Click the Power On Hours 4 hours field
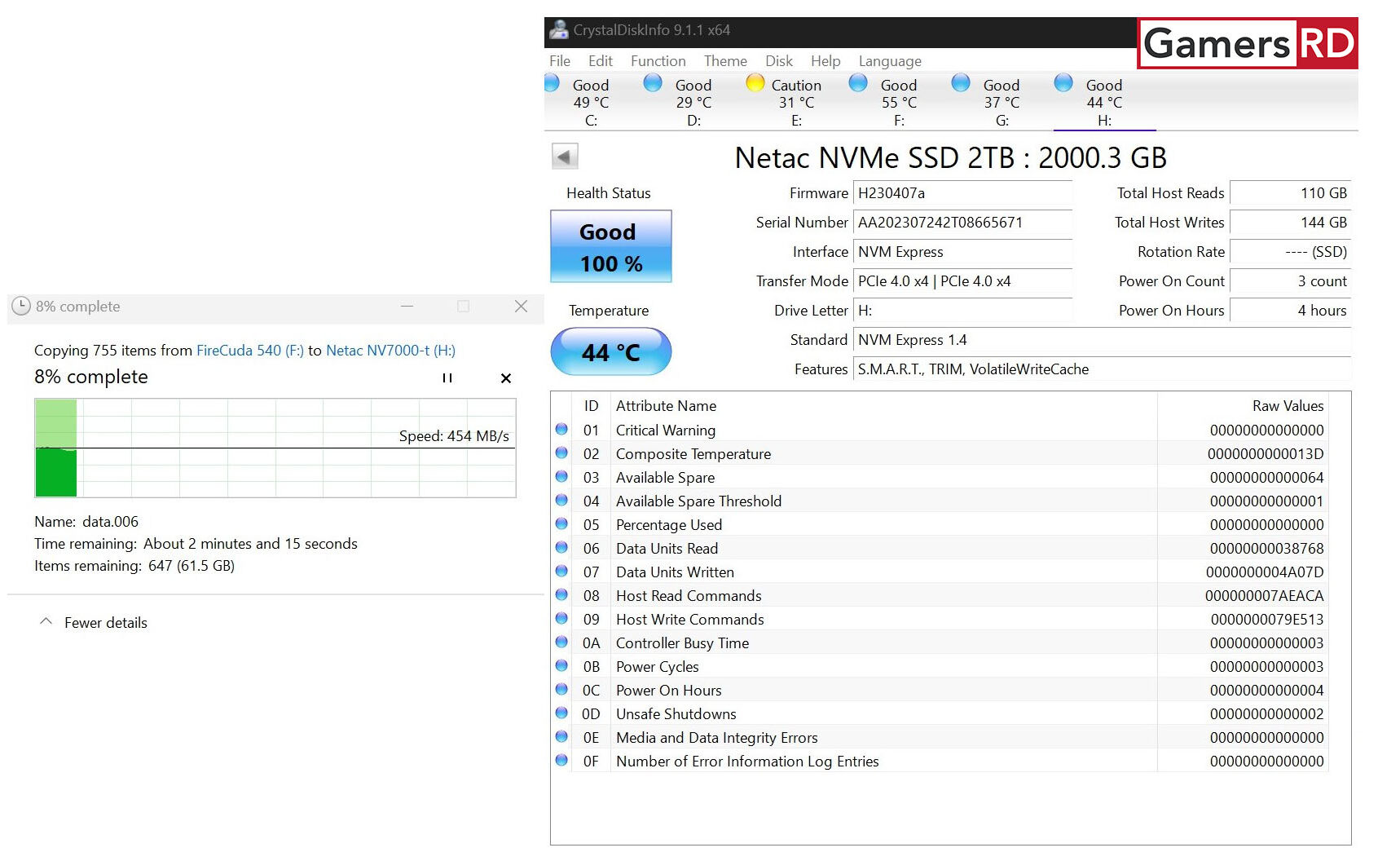The height and width of the screenshot is (861, 1400). (1290, 311)
